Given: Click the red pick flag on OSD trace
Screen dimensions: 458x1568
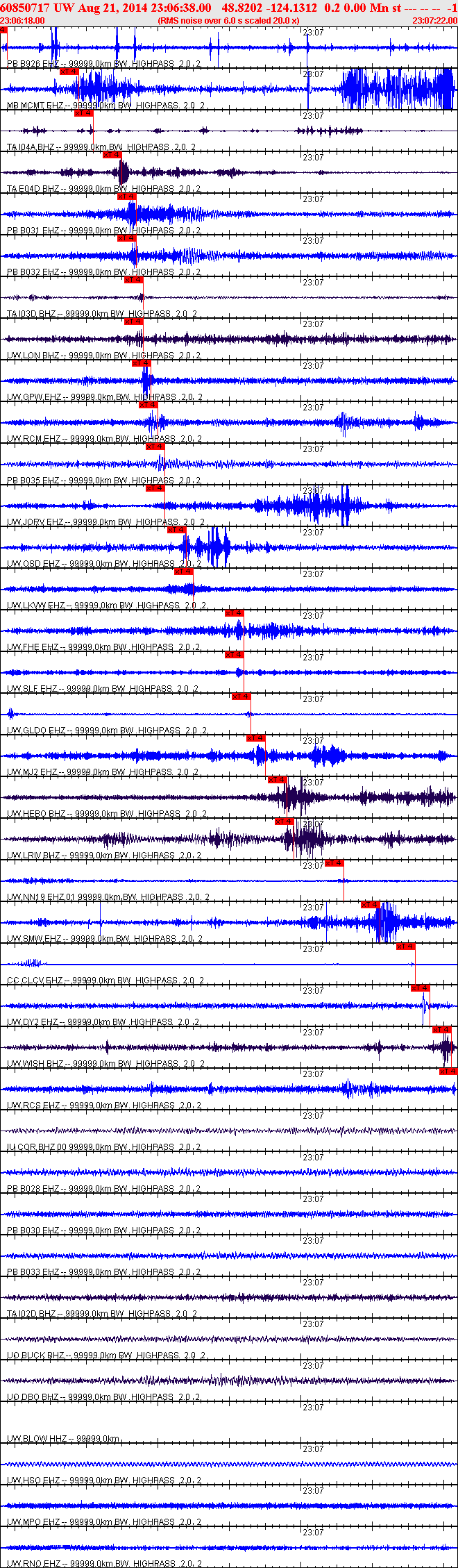Looking at the screenshot, I should click(x=177, y=529).
